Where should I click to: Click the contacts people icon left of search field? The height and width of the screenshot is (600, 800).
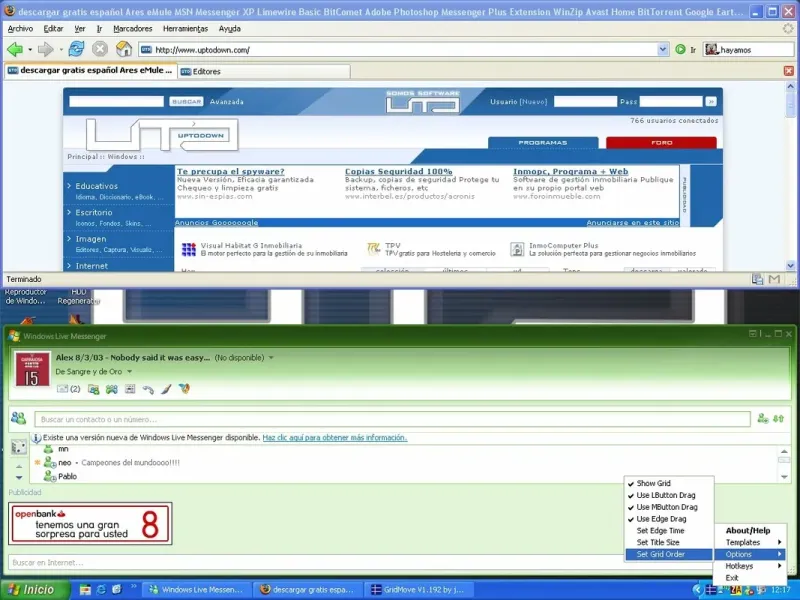point(18,418)
